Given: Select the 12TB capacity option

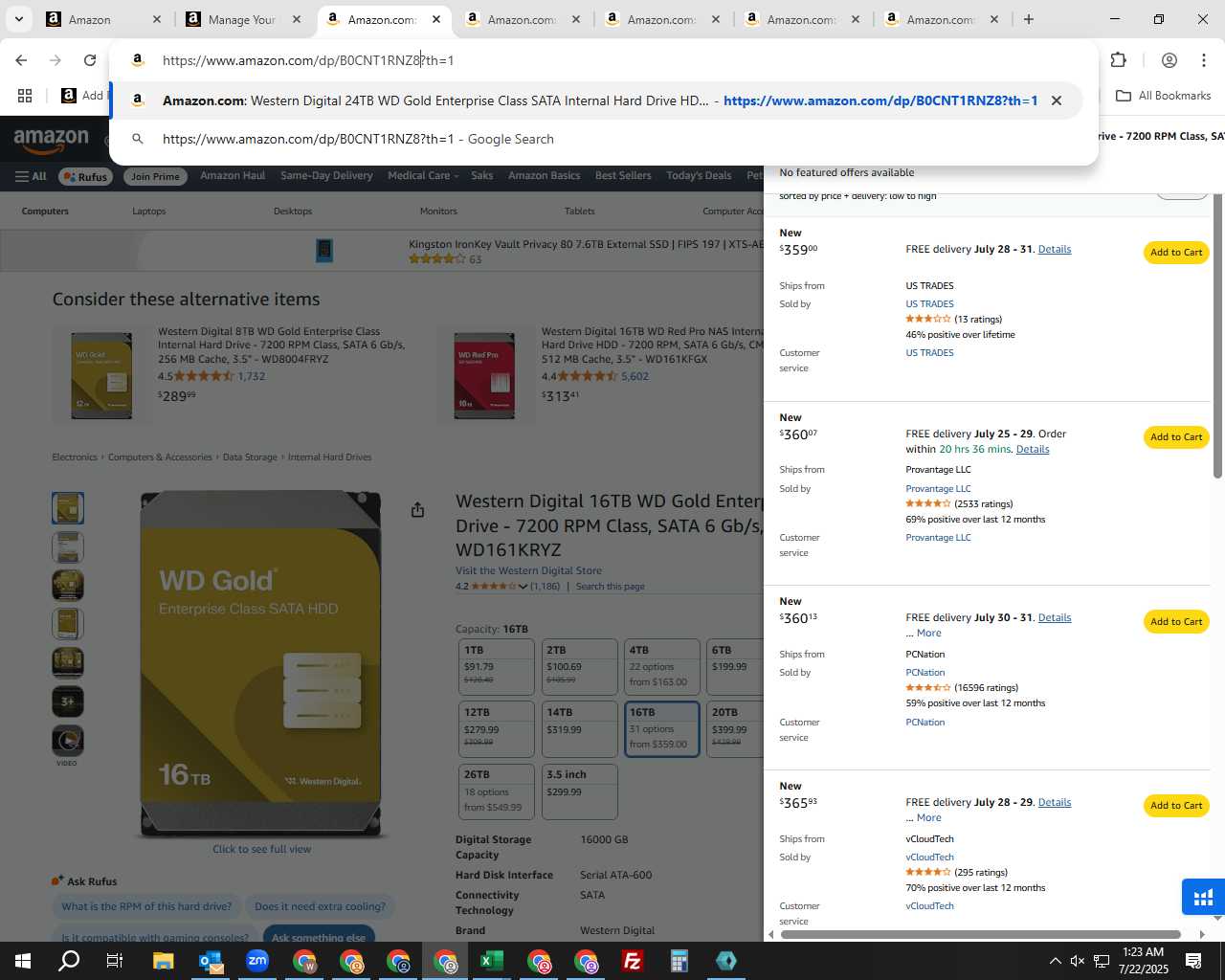Looking at the screenshot, I should [497, 728].
